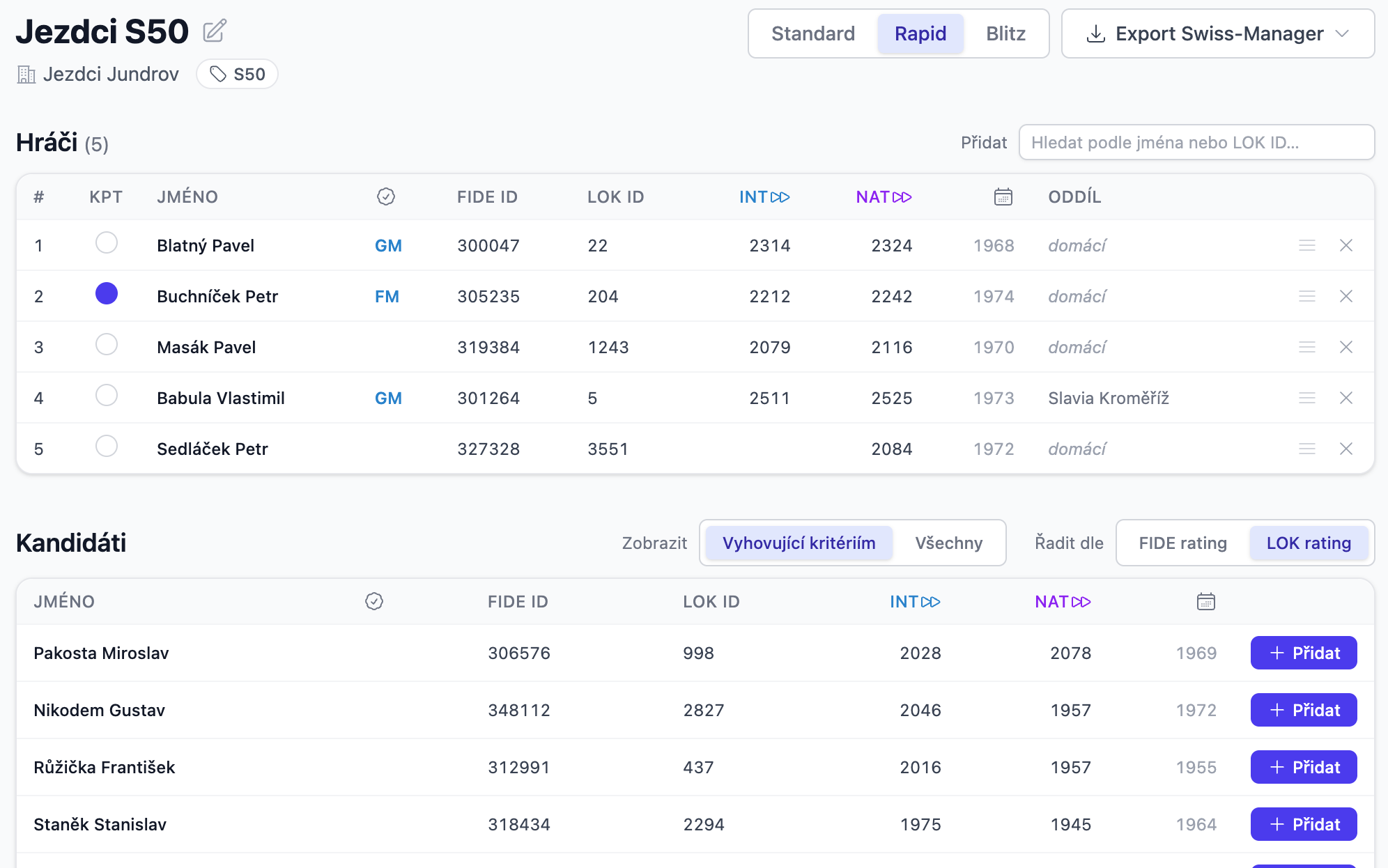Select player name Masák Pavel
The height and width of the screenshot is (868, 1388).
[x=206, y=348]
